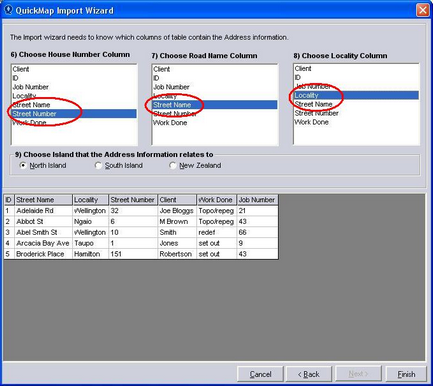The height and width of the screenshot is (386, 433).
Task: Click the Client table column header
Action: click(177, 200)
